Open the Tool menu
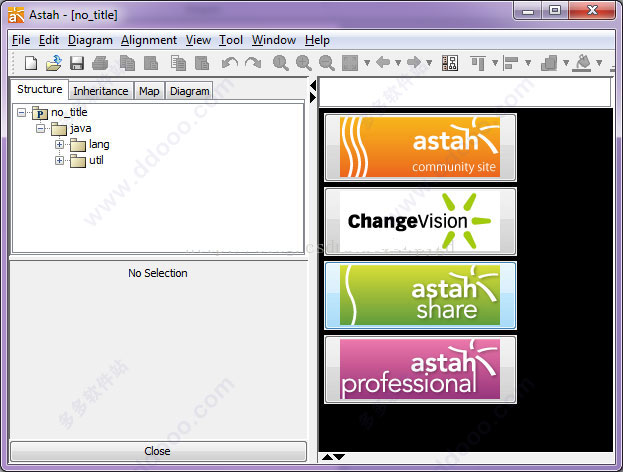The image size is (623, 472). click(x=231, y=40)
